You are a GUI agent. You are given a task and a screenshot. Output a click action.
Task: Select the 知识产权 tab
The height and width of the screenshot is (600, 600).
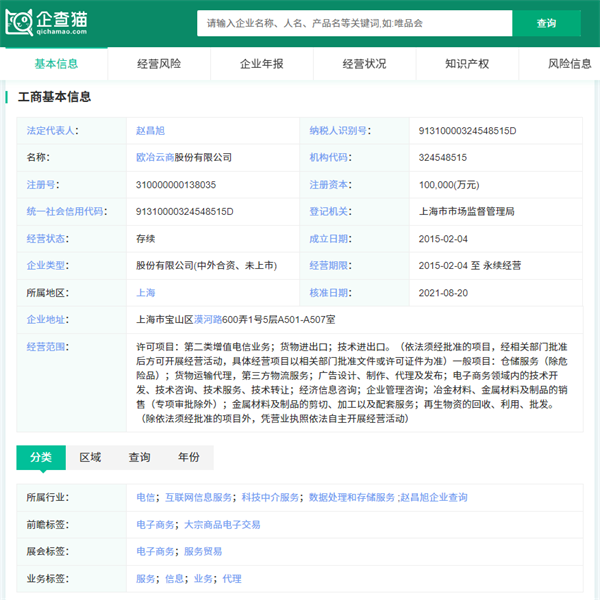[467, 63]
